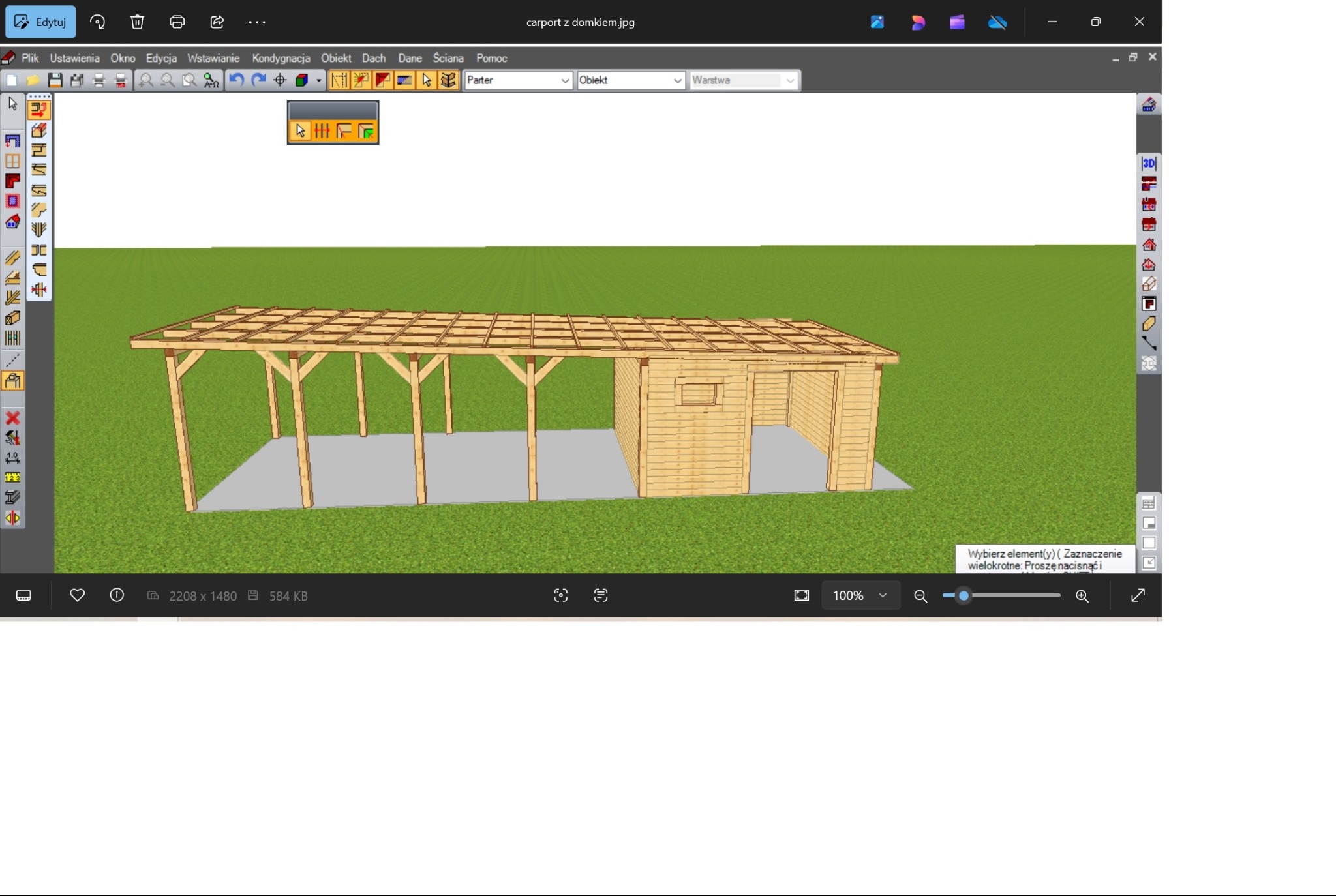Expand the Obiekt combo box

coord(677,80)
